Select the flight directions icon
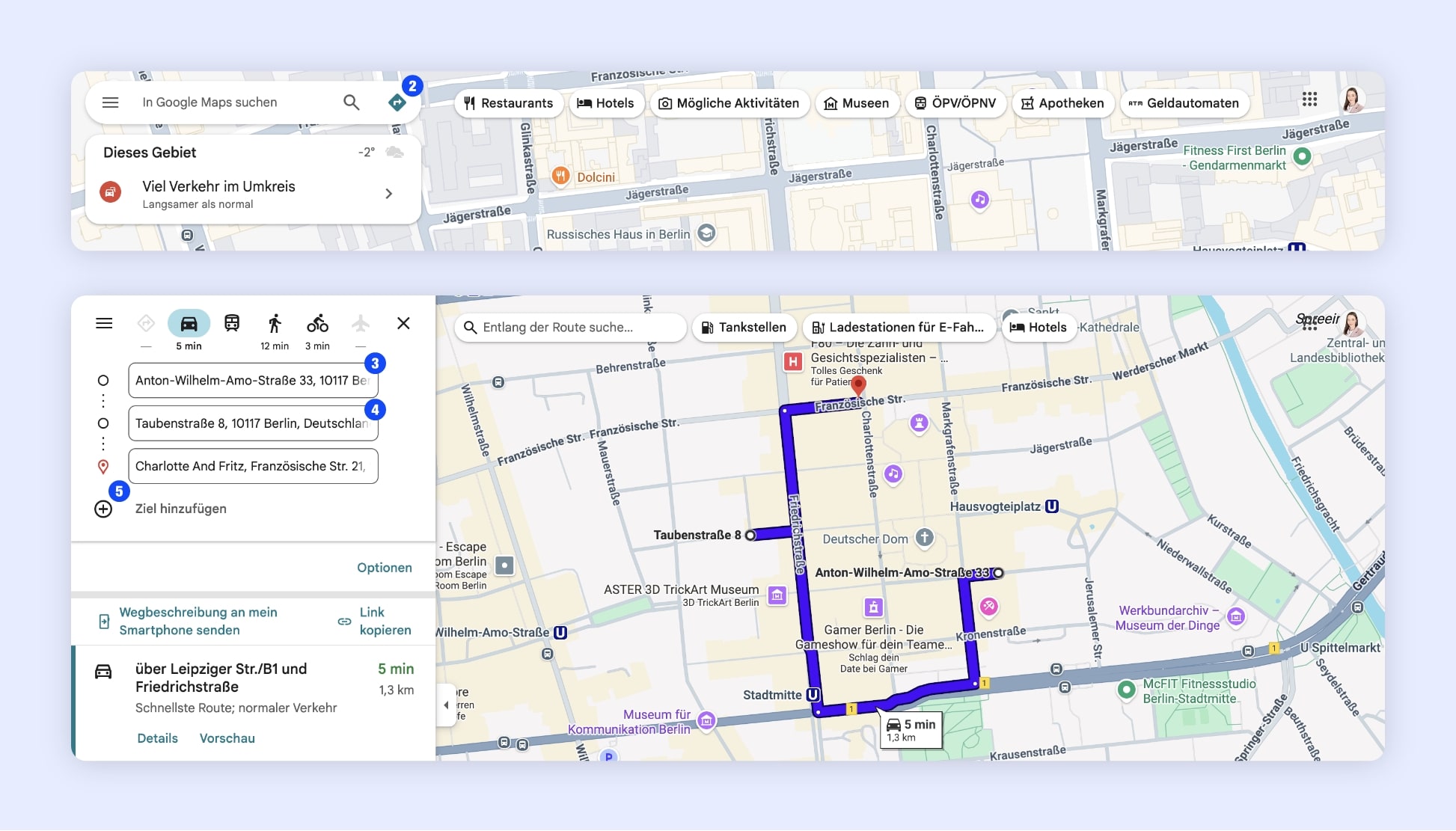This screenshot has width=1456, height=831. 361,322
